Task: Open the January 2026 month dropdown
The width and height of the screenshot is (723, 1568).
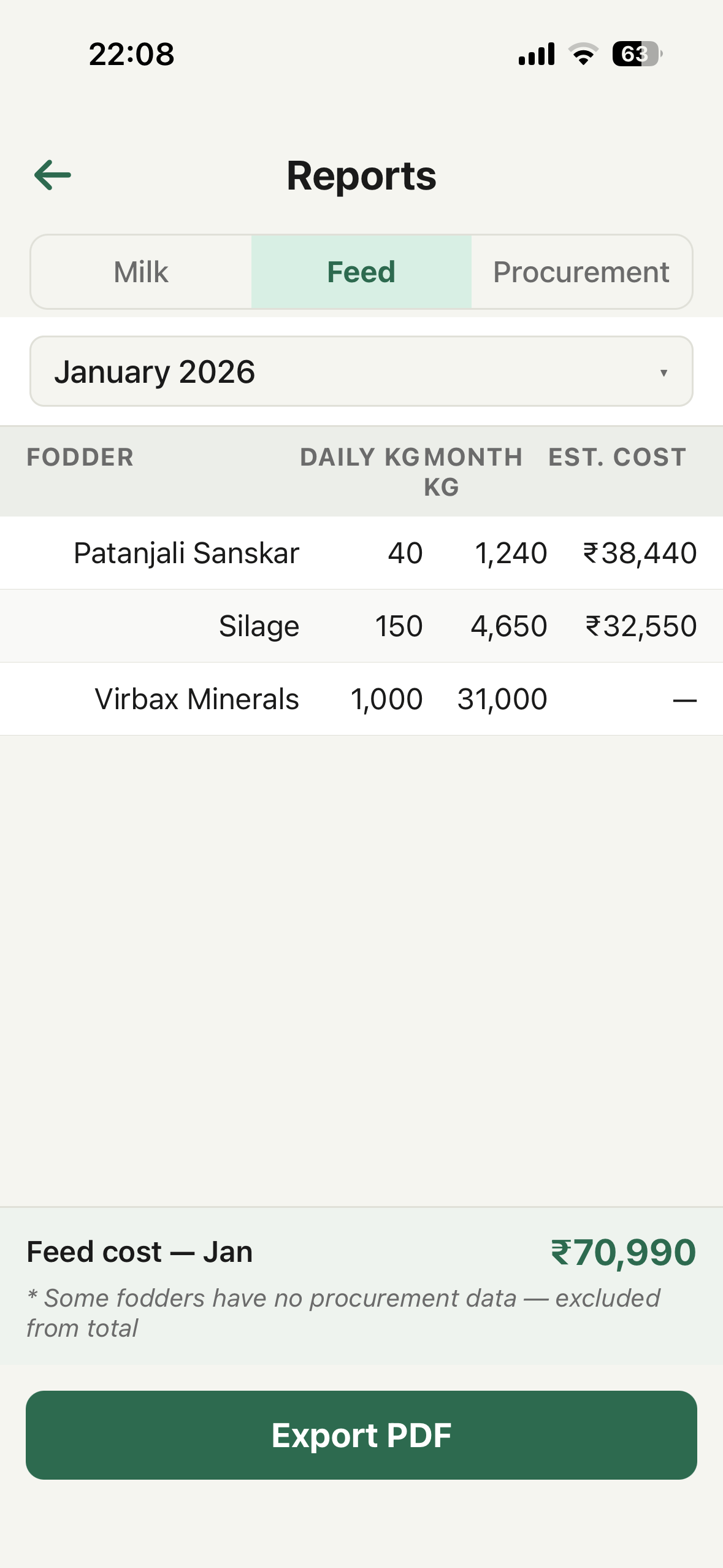Action: click(361, 372)
